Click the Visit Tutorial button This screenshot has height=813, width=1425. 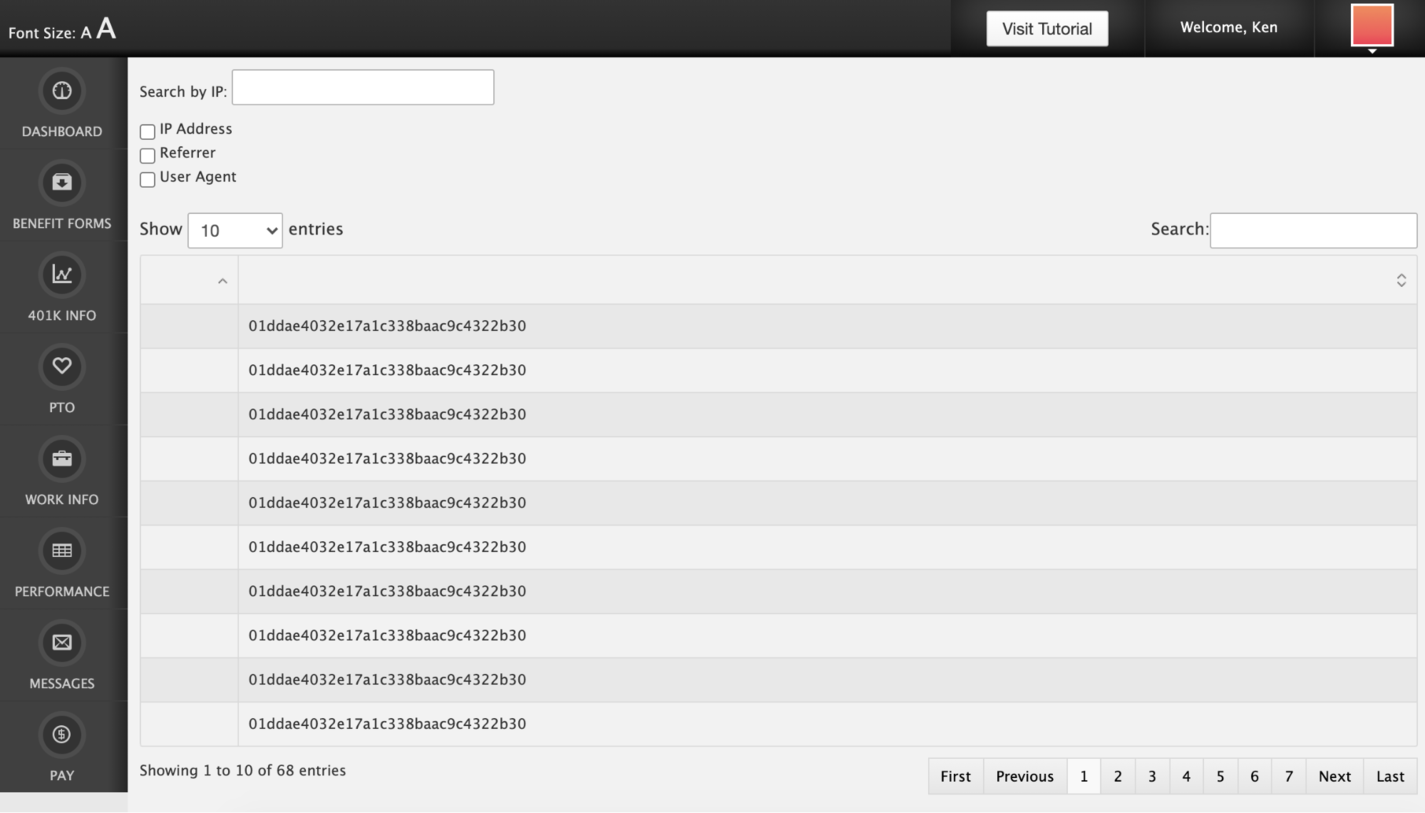pos(1046,28)
